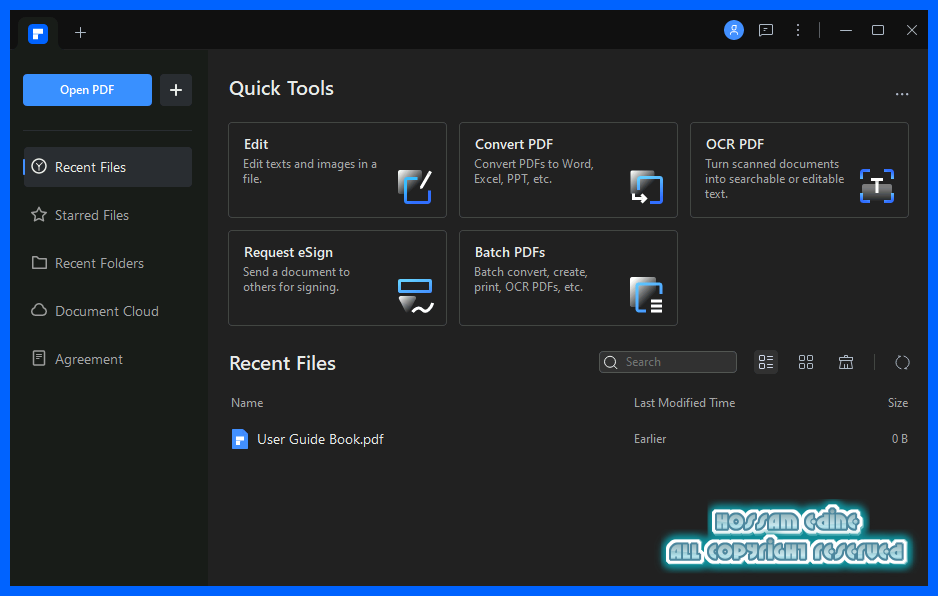Click the Open PDF button
This screenshot has width=938, height=596.
point(87,90)
